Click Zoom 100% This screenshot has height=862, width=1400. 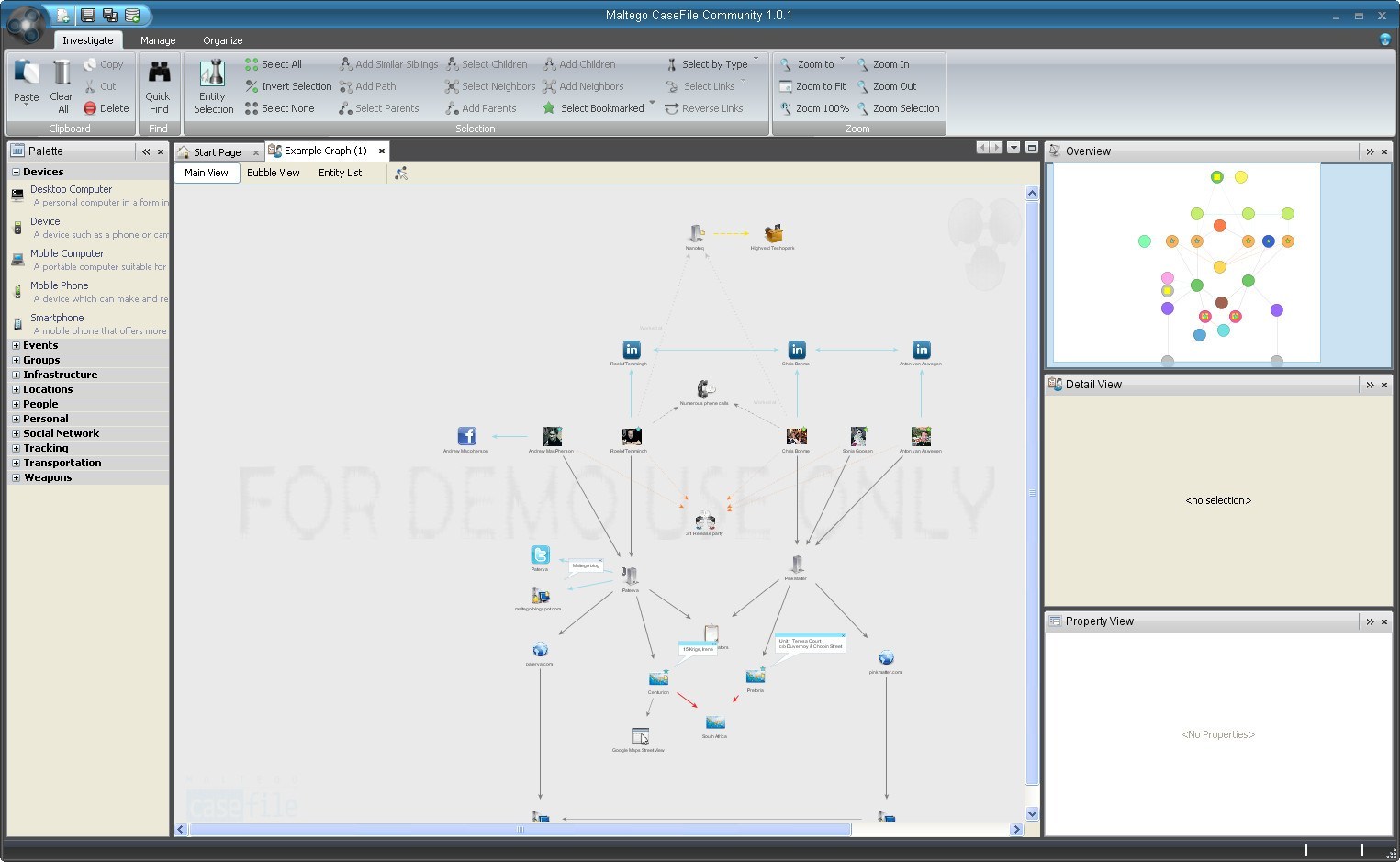pos(814,108)
